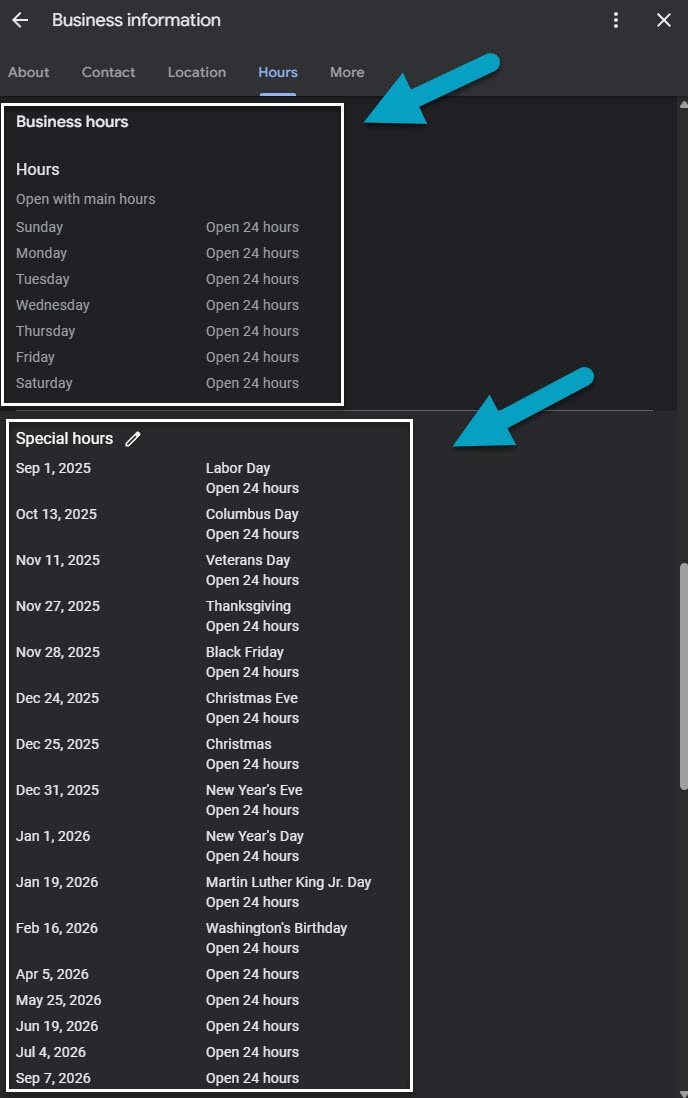This screenshot has width=688, height=1098.
Task: Open the Contact tab
Action: click(108, 72)
